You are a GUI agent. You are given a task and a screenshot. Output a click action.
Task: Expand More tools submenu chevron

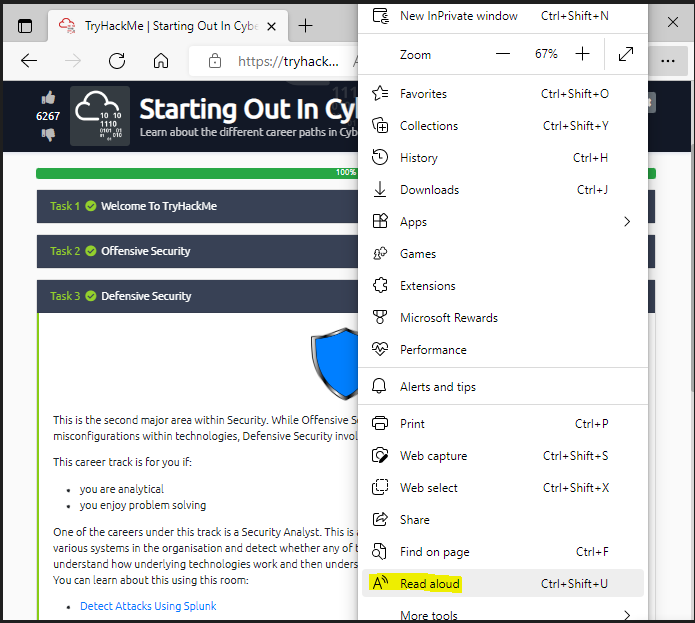627,615
